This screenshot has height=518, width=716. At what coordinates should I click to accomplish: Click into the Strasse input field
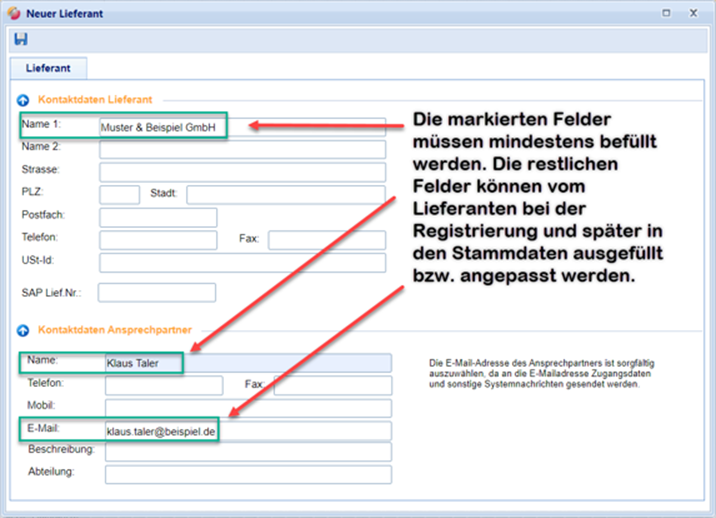click(x=242, y=172)
